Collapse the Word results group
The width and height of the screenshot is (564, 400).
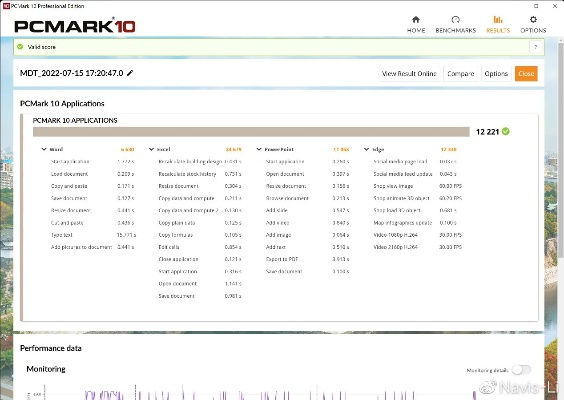tap(44, 149)
